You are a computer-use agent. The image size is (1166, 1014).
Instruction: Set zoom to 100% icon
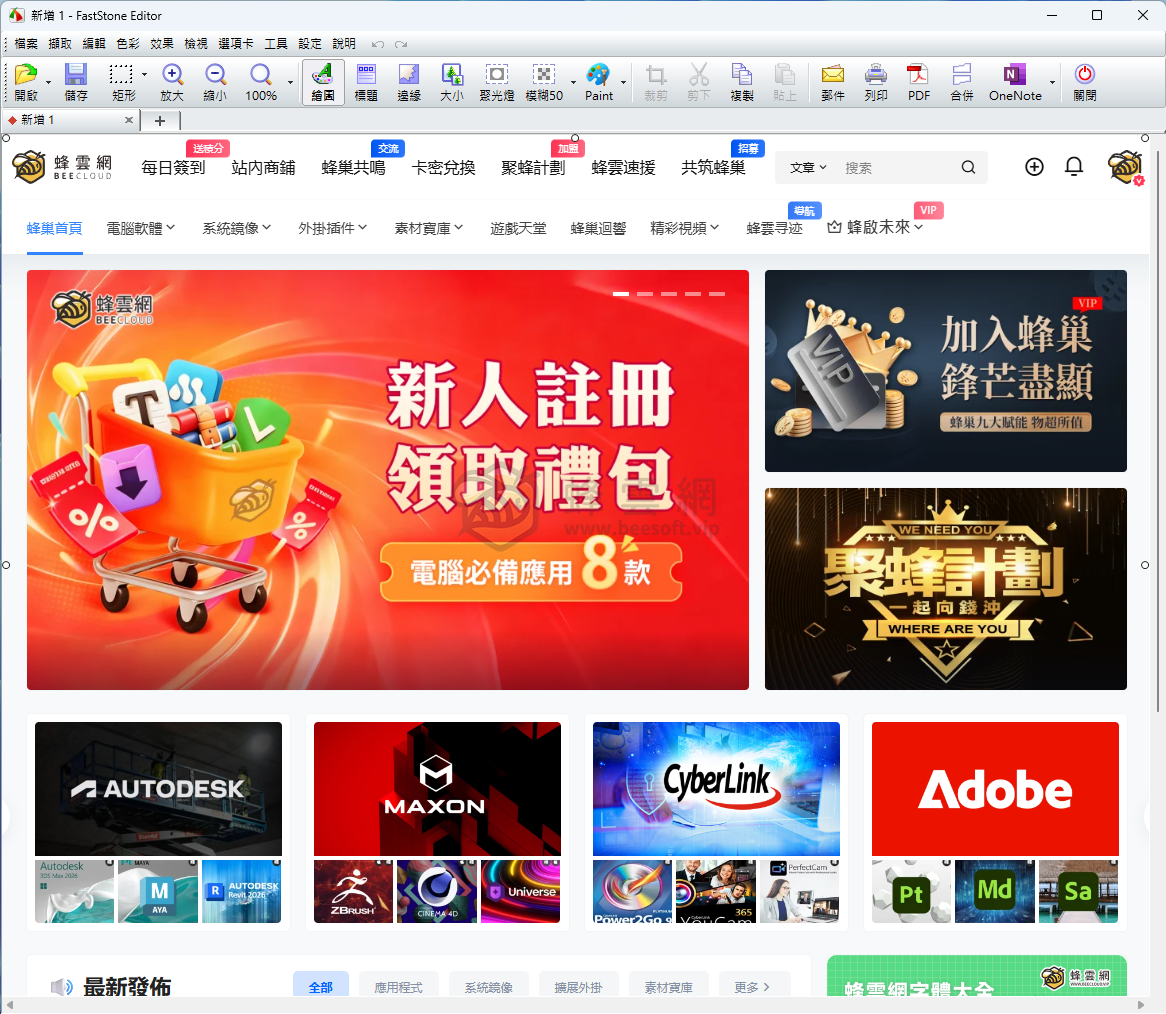coord(261,82)
